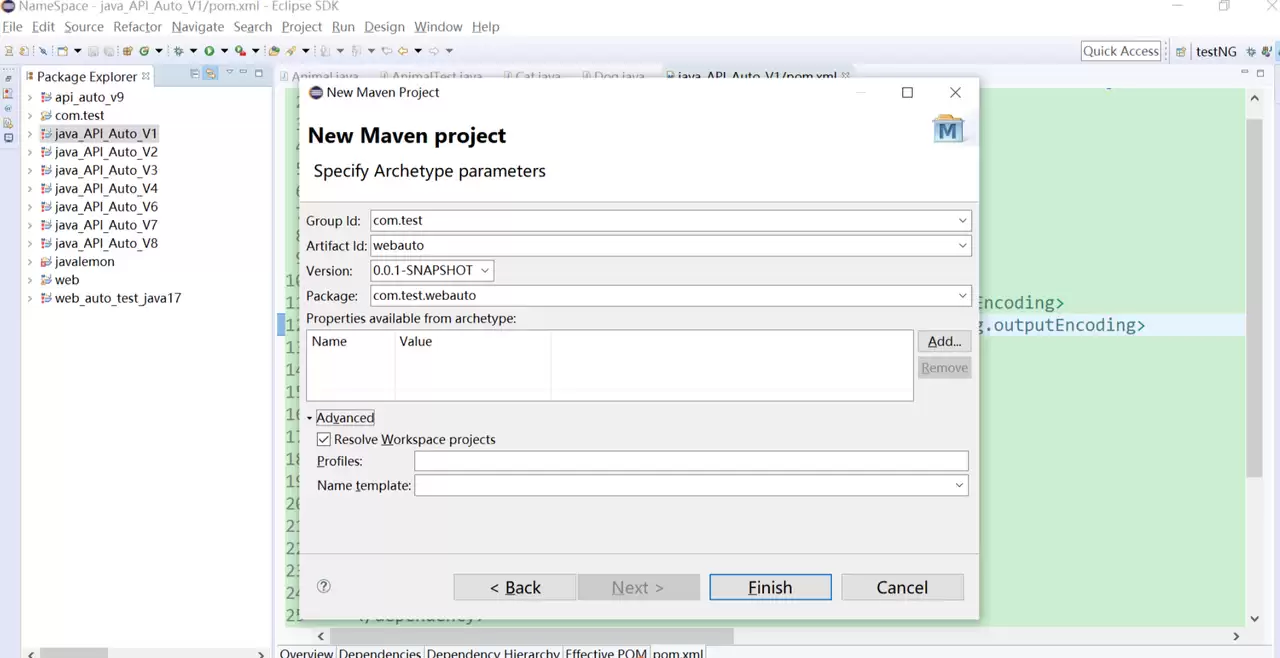Click the Add... property button

point(944,341)
